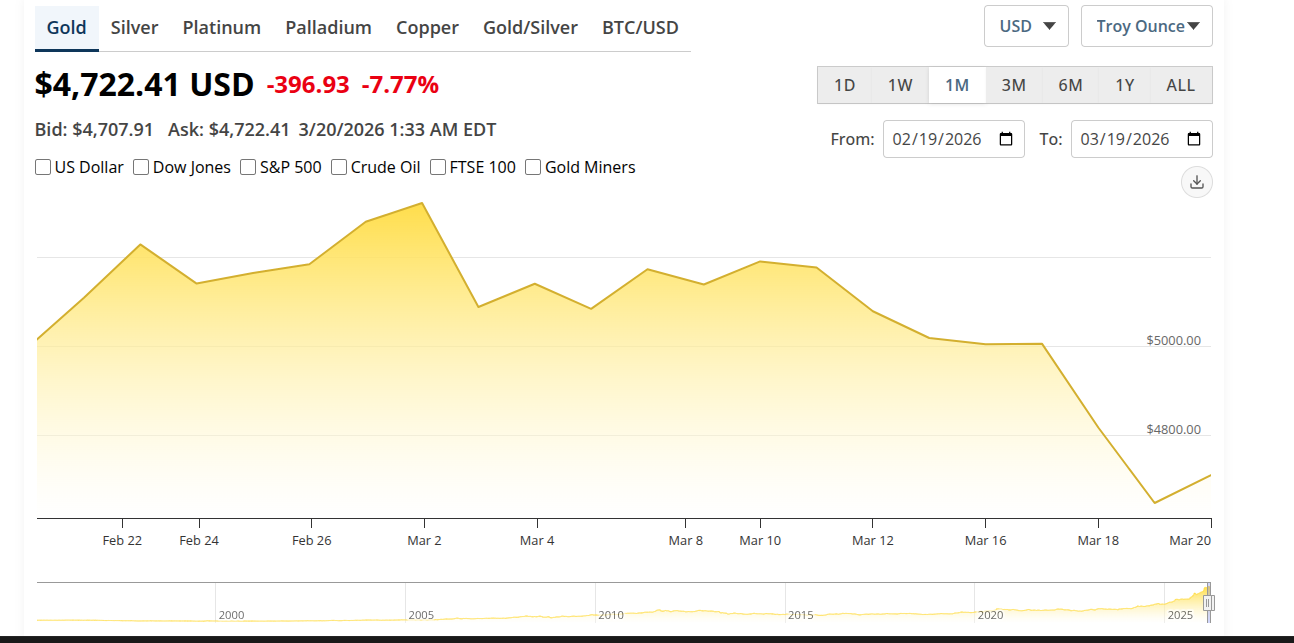
Task: Click the From date input 02/19/2026
Action: [954, 139]
